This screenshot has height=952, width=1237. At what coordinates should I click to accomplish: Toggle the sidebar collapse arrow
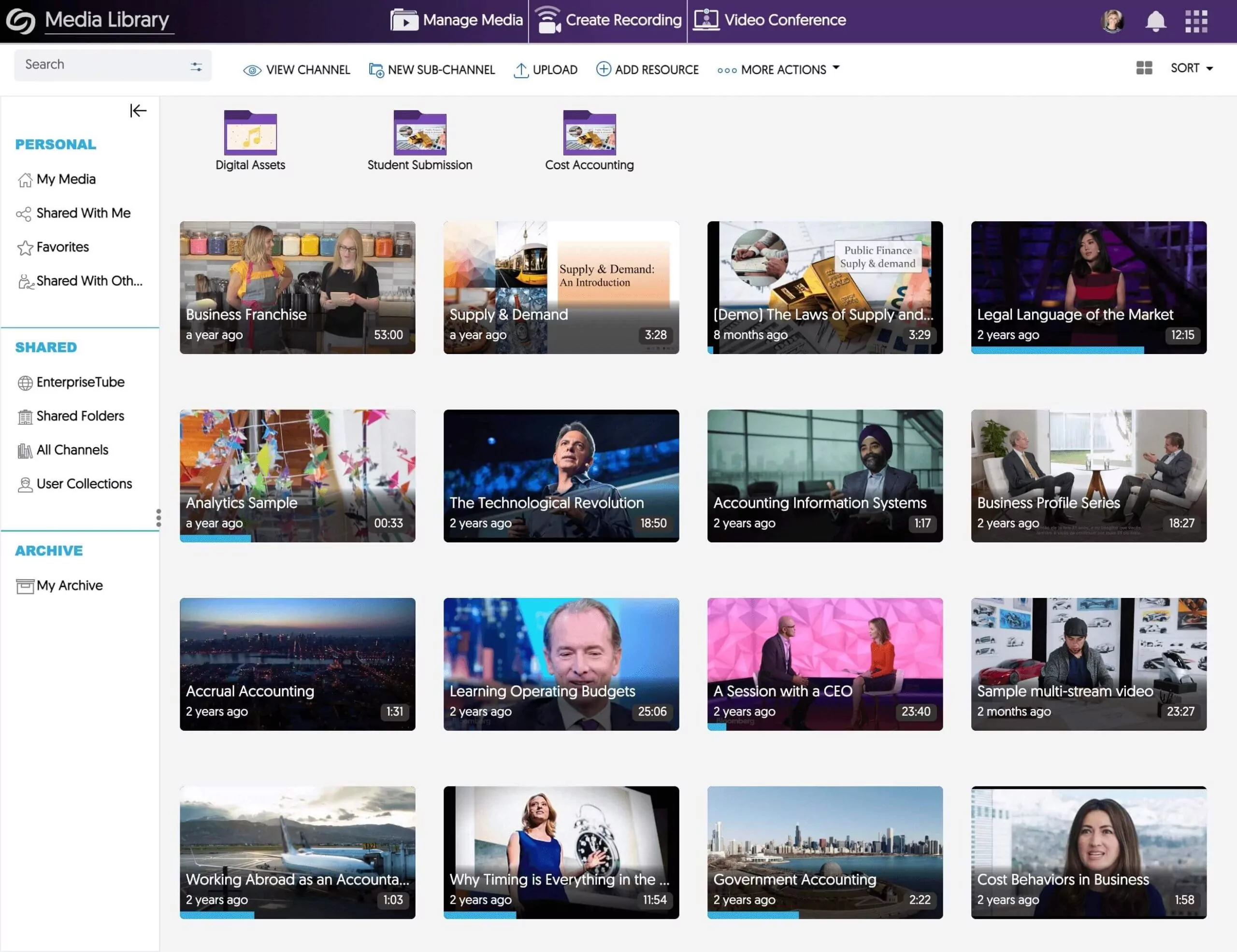click(x=138, y=110)
